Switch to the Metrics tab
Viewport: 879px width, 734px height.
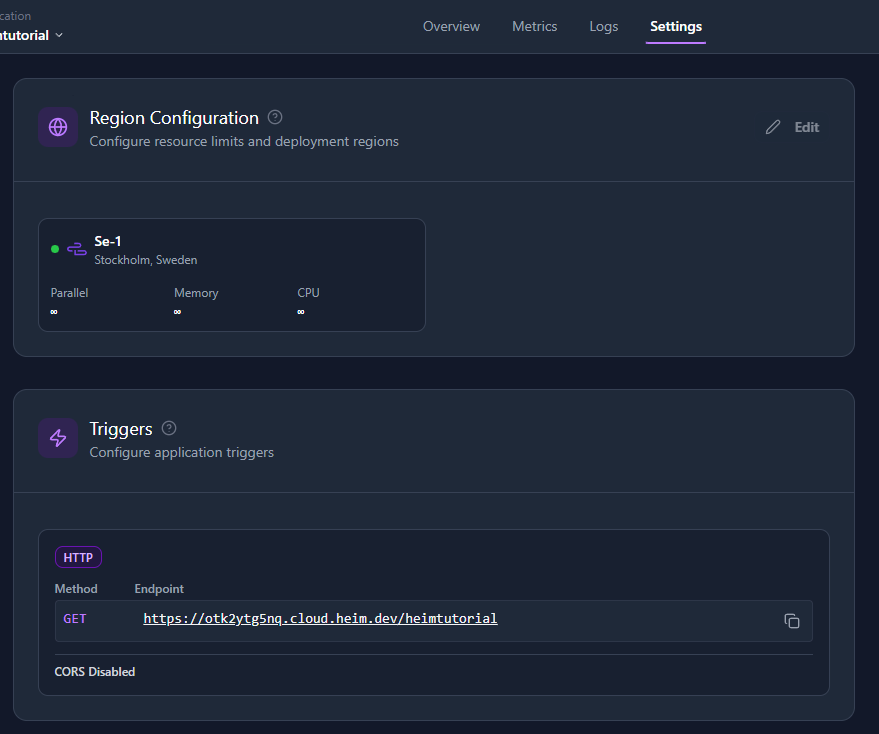pos(534,26)
